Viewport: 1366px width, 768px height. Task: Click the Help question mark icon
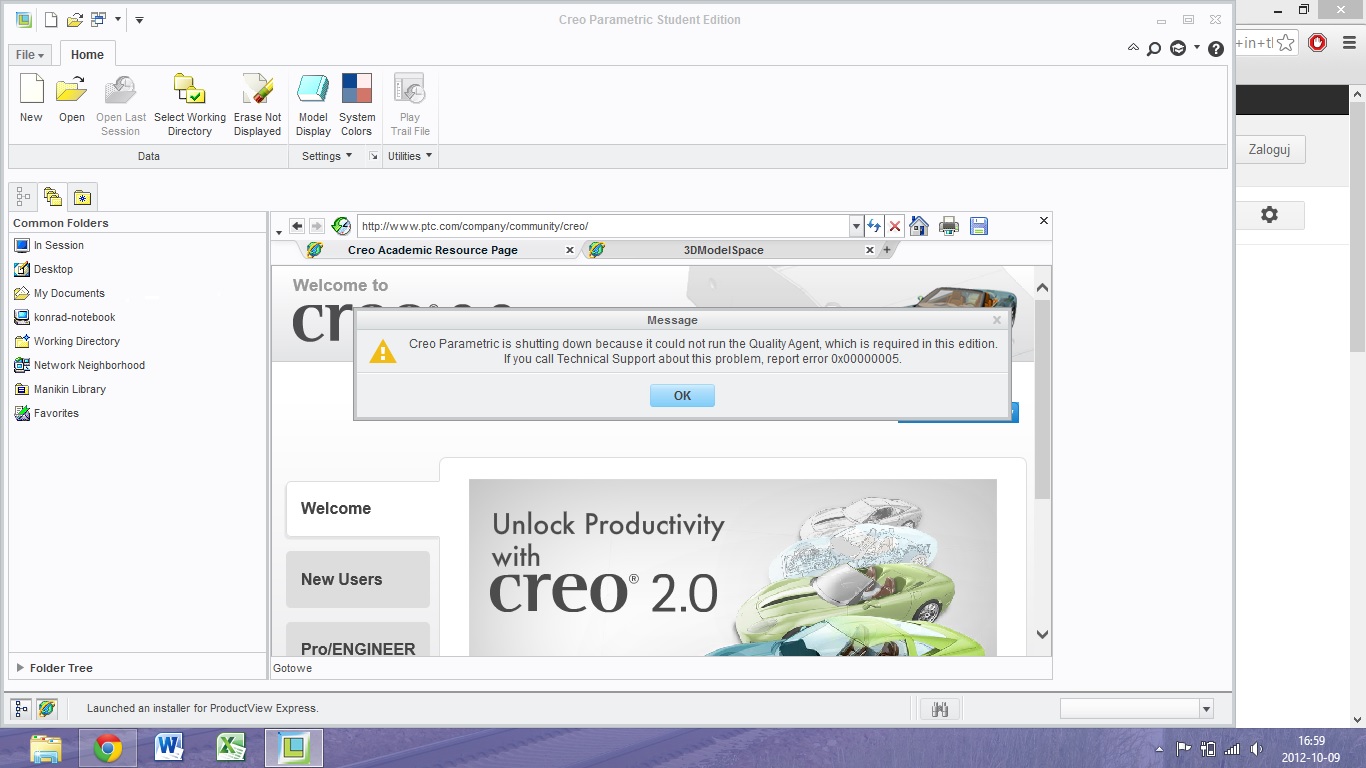(x=1216, y=48)
